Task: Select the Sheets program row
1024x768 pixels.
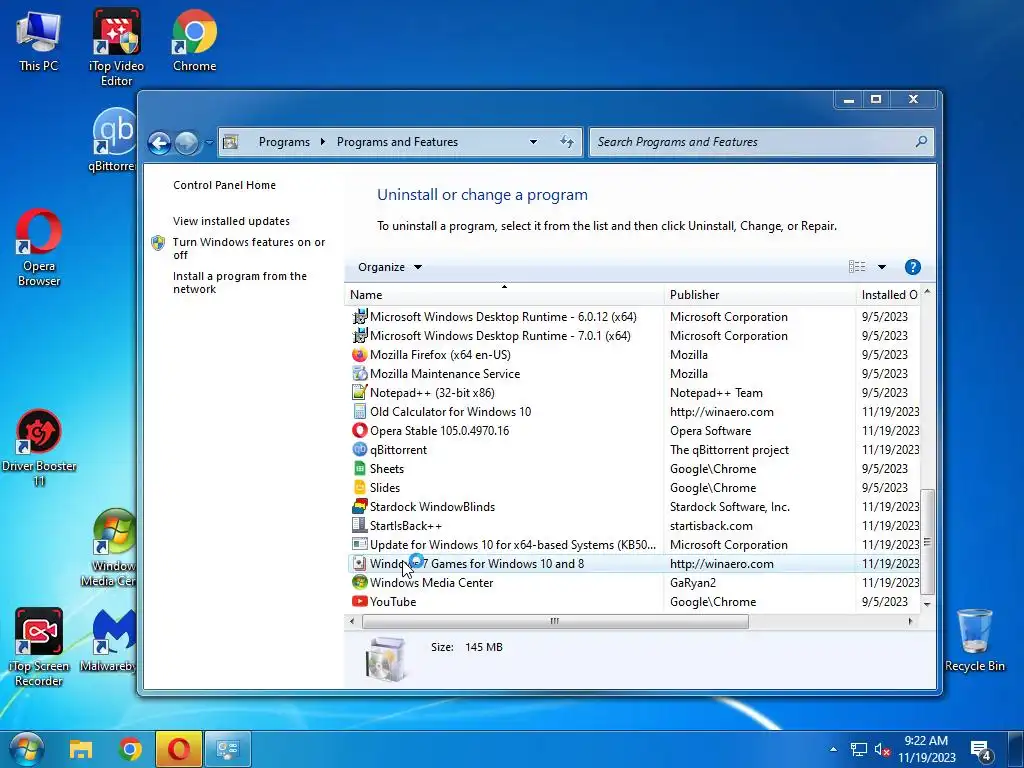Action: 632,469
